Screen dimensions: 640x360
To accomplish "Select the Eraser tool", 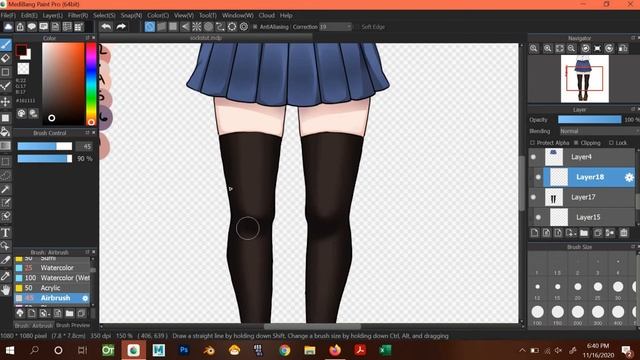I will point(6,58).
